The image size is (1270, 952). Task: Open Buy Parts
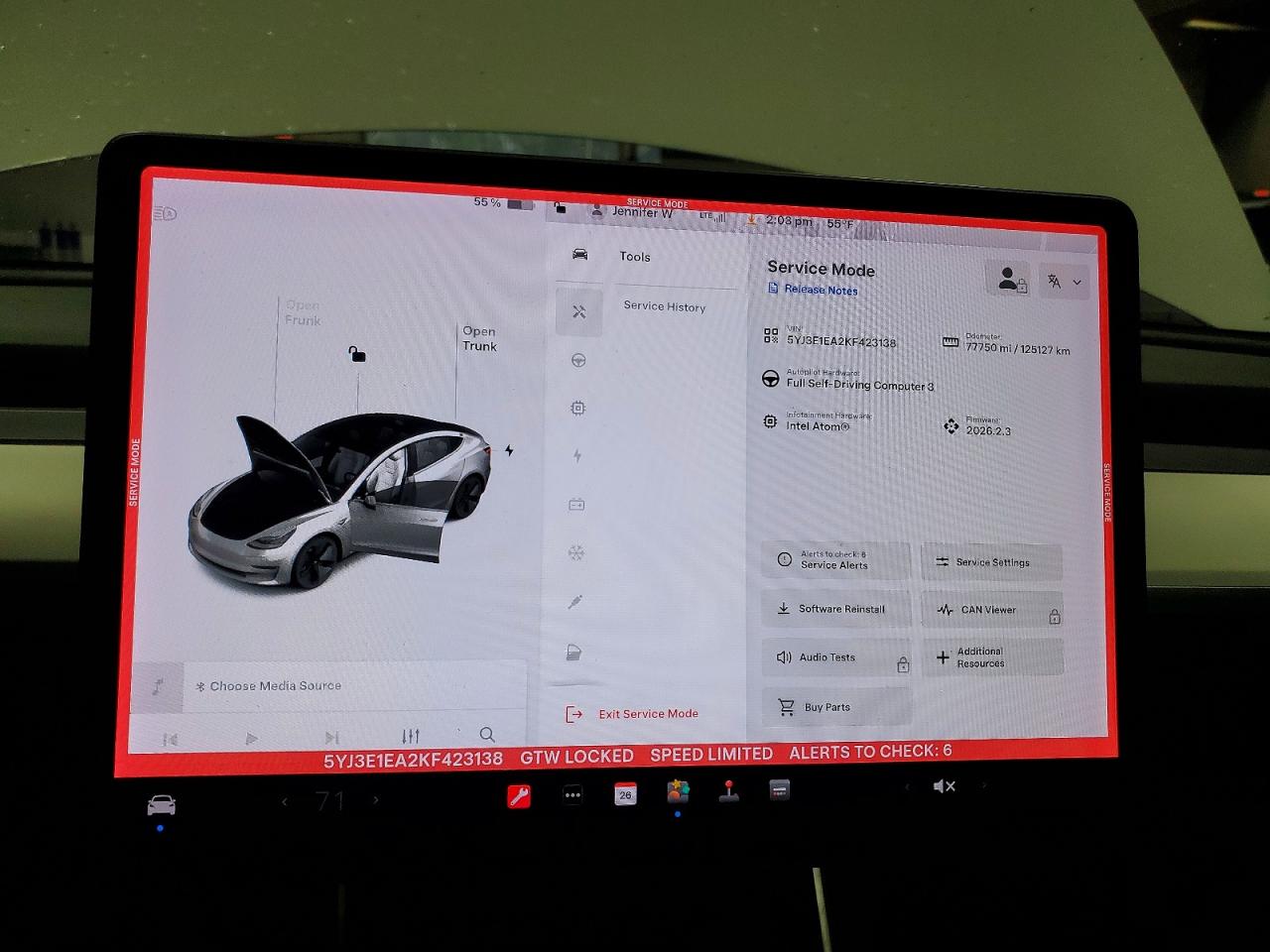[x=836, y=707]
